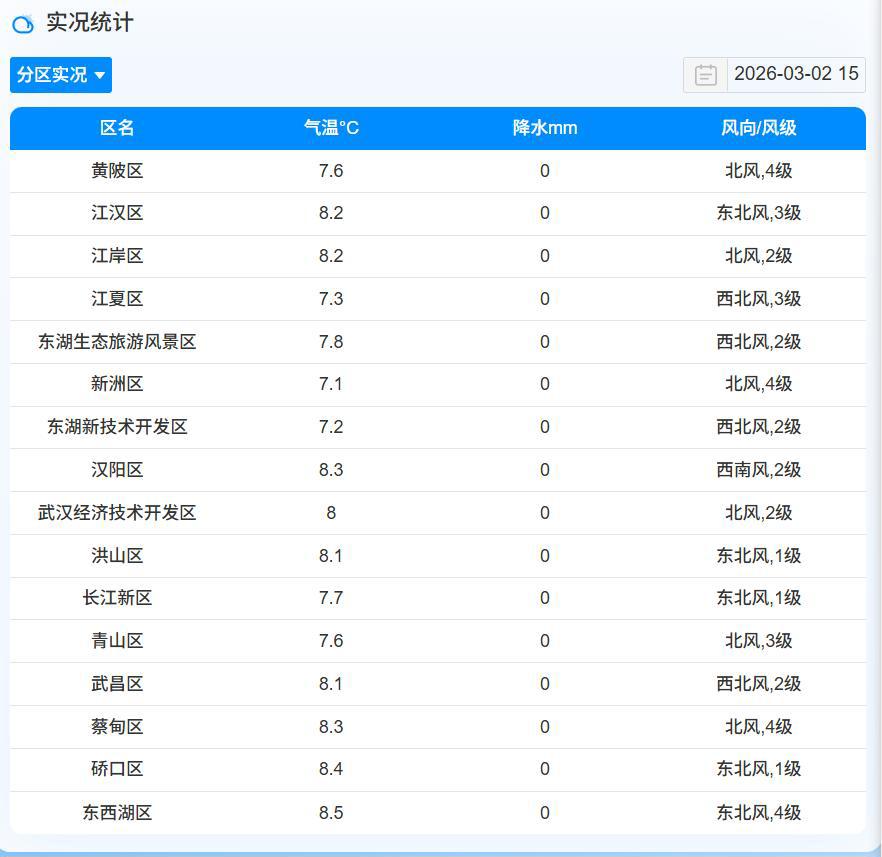Image resolution: width=882 pixels, height=857 pixels.
Task: Select the 江汉区 district row
Action: 117,213
